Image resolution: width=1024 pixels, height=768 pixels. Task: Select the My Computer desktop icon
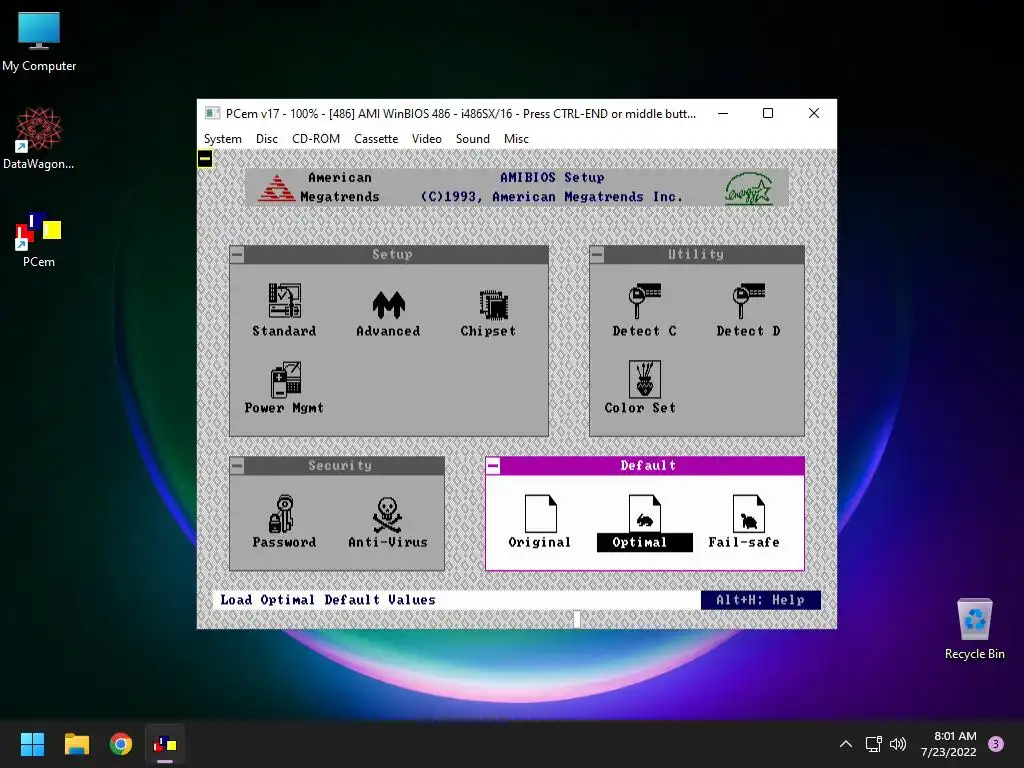point(39,42)
